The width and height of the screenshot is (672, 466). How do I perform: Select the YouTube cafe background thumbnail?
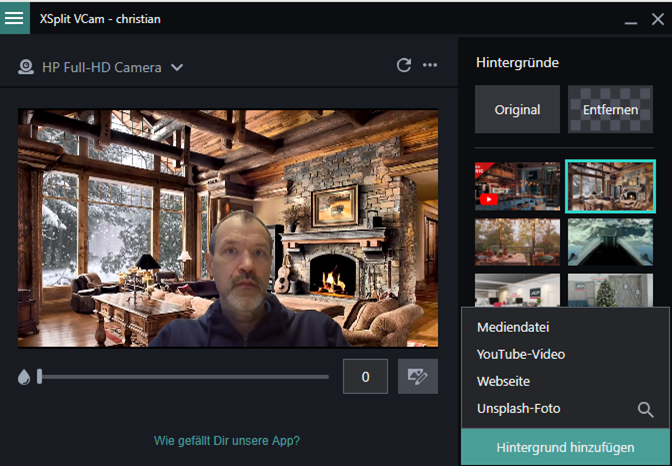pos(517,186)
